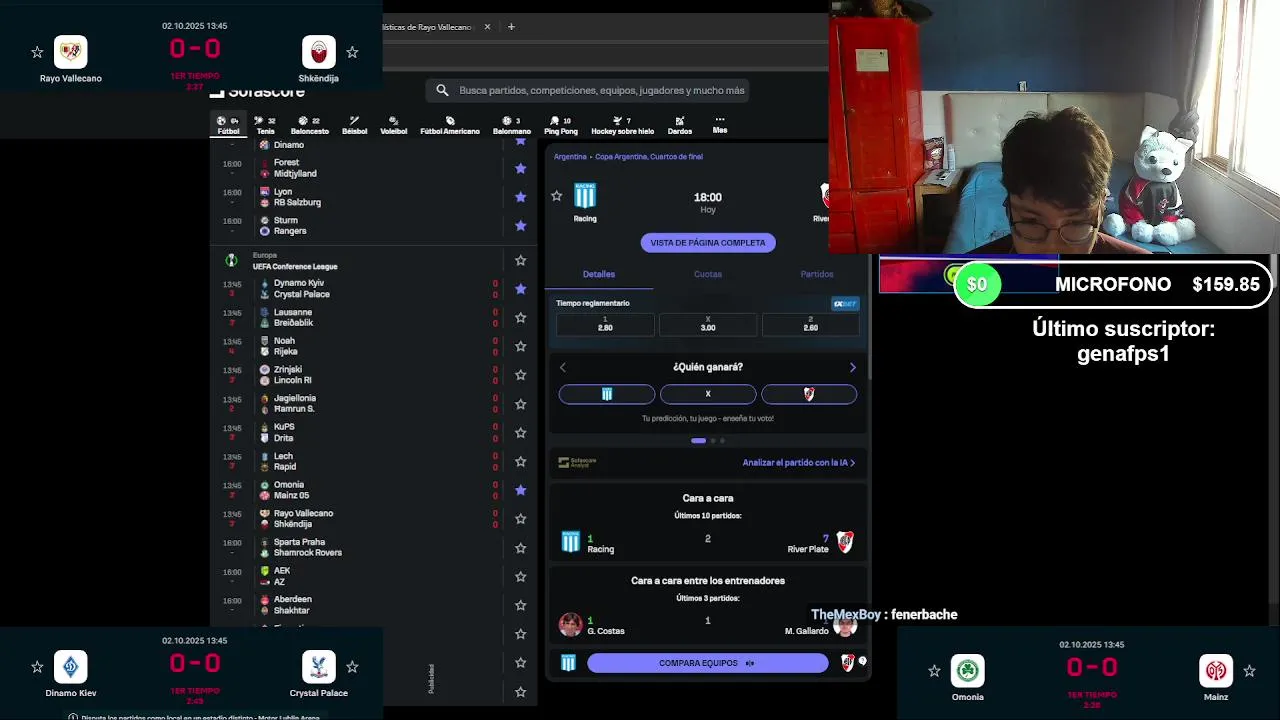Image resolution: width=1280 pixels, height=720 pixels.
Task: Favorite Rayo Vallecano in top-left overlay
Action: pos(37,52)
